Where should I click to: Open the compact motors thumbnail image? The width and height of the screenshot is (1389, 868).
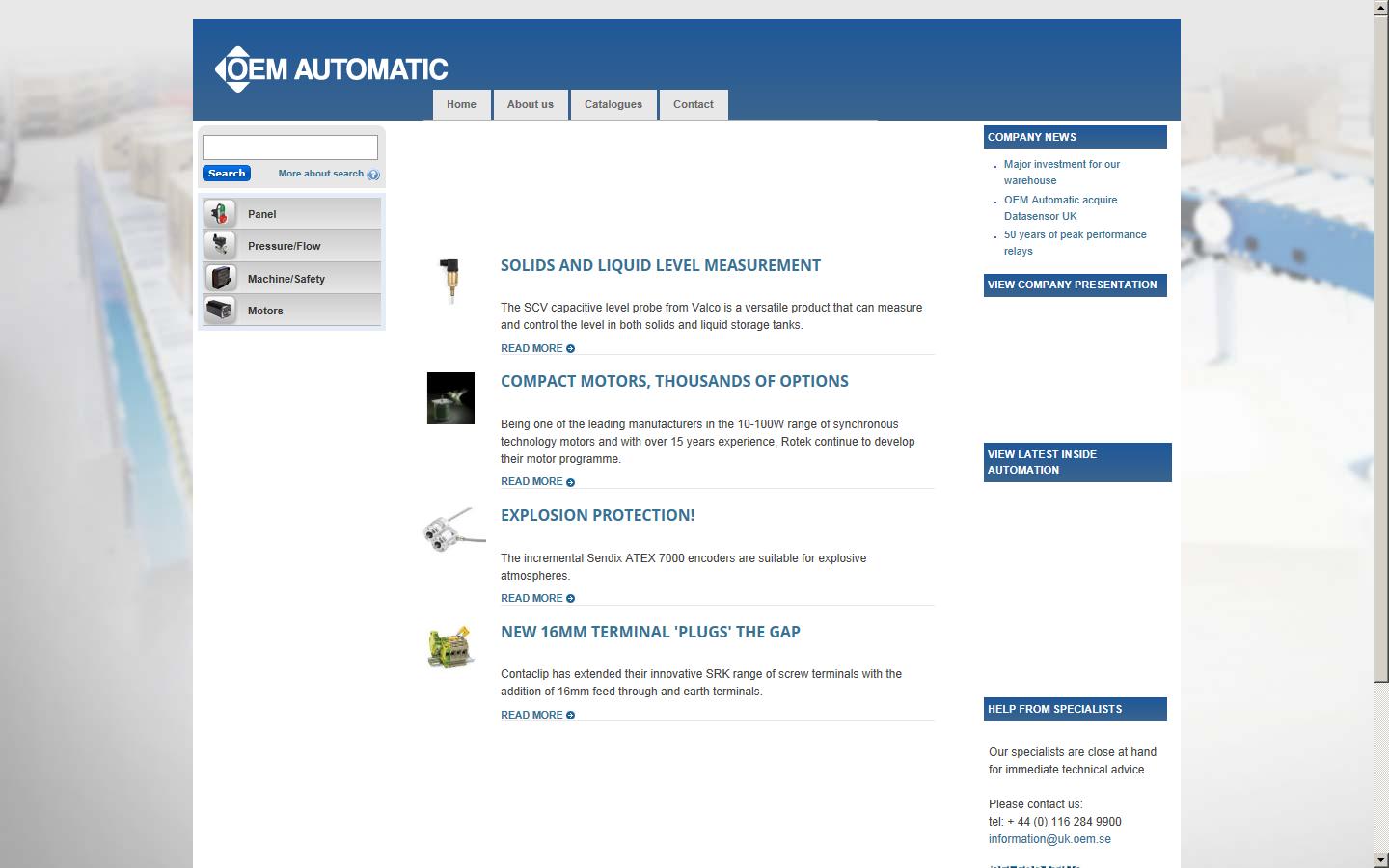tap(450, 398)
